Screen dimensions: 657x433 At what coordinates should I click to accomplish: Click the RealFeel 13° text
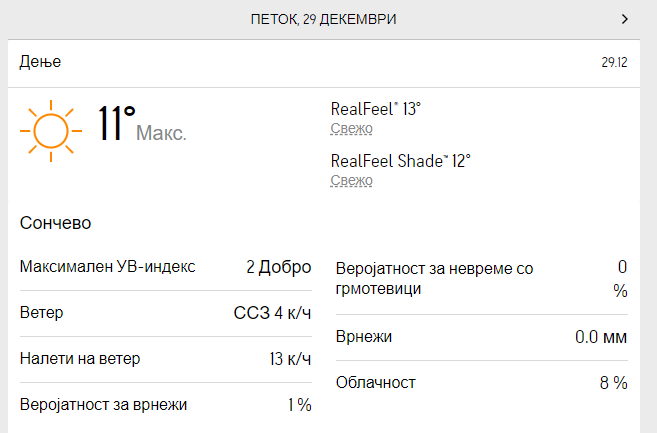pyautogui.click(x=375, y=109)
